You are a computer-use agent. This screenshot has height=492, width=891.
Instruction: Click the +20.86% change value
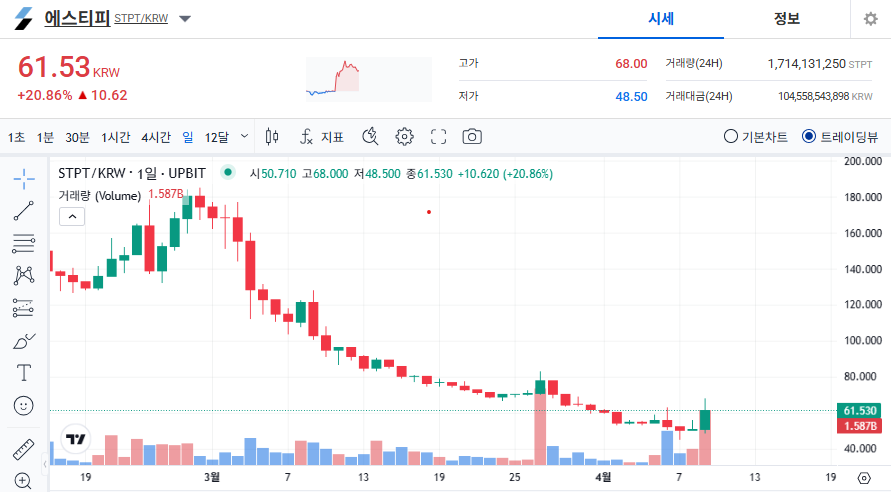pos(45,95)
